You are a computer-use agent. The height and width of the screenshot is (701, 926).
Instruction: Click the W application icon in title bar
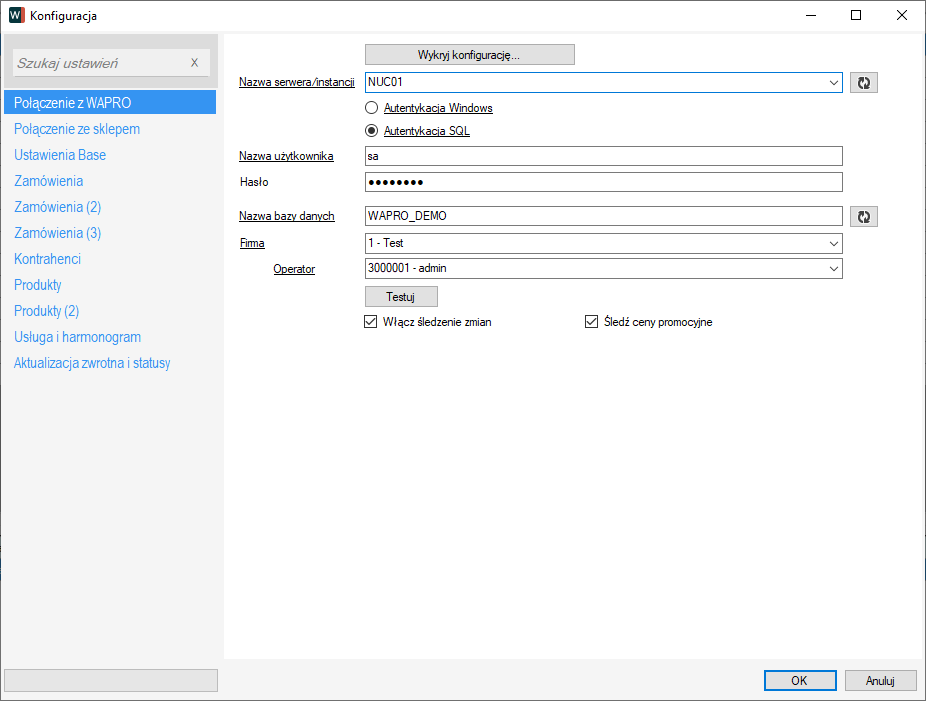pos(16,16)
